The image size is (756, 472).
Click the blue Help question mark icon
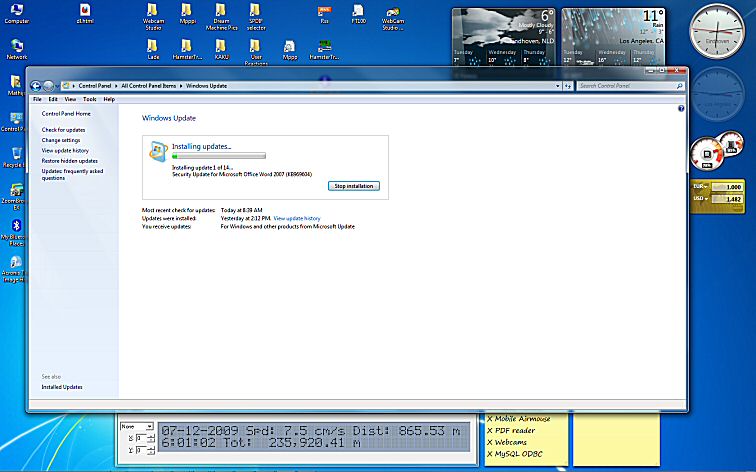[x=681, y=108]
